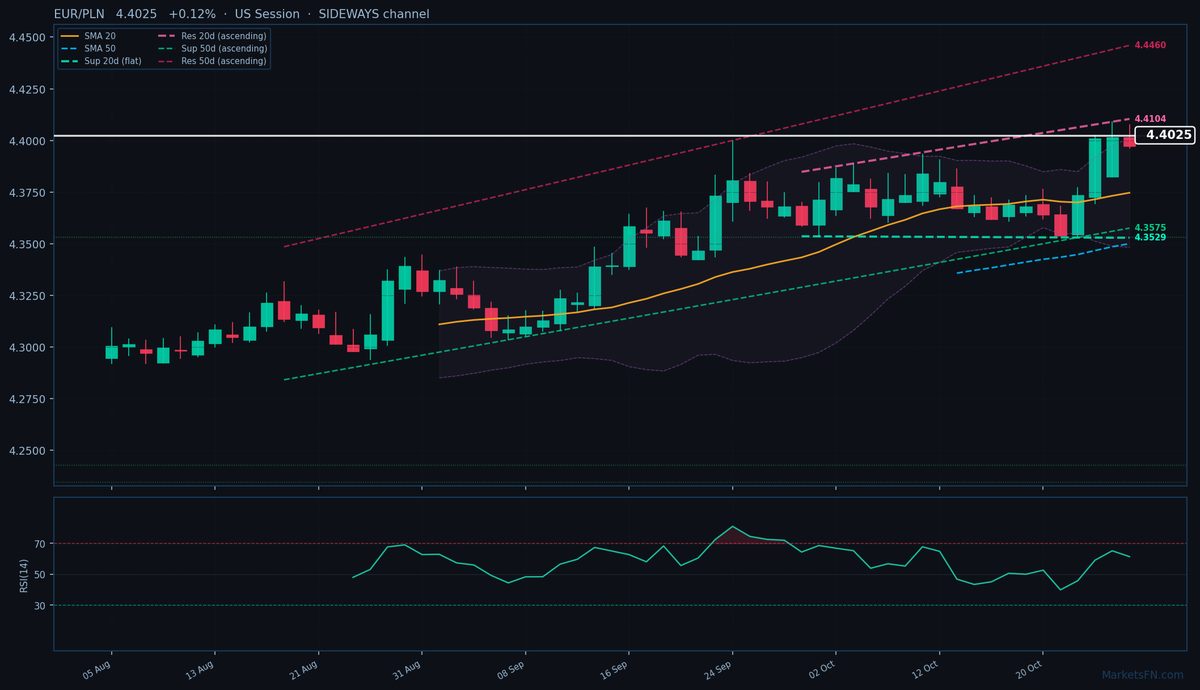
Task: Click the 4.3575 support price label
Action: click(x=1150, y=228)
